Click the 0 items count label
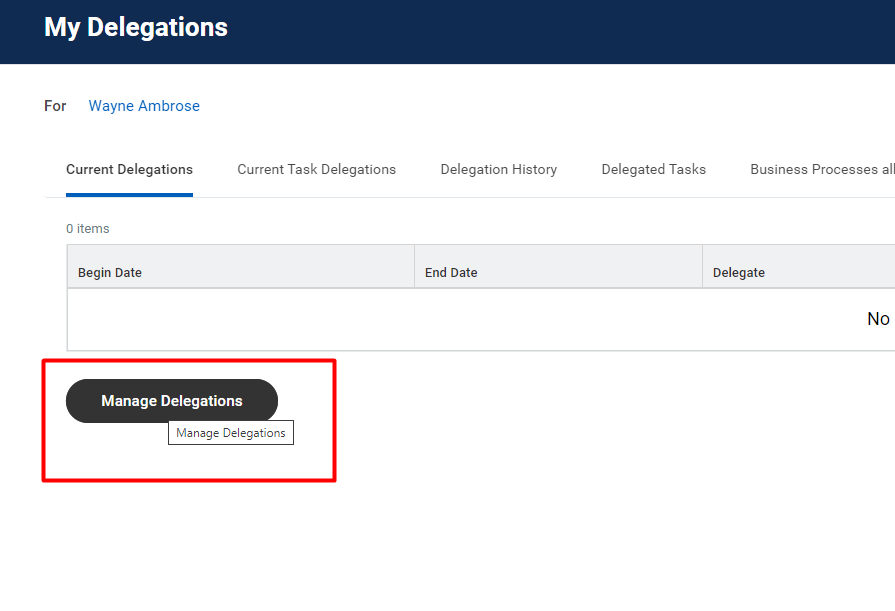The height and width of the screenshot is (611, 895). click(x=88, y=228)
